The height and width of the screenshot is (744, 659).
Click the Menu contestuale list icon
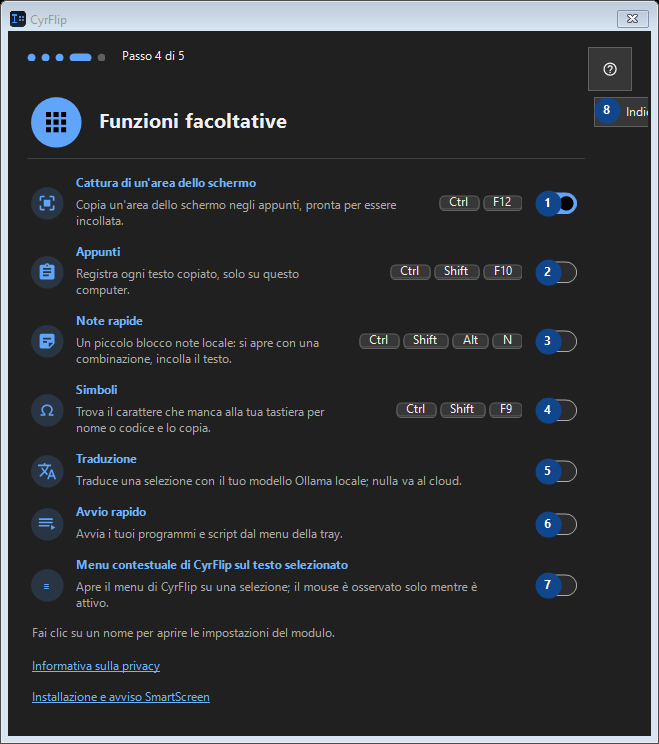47,586
